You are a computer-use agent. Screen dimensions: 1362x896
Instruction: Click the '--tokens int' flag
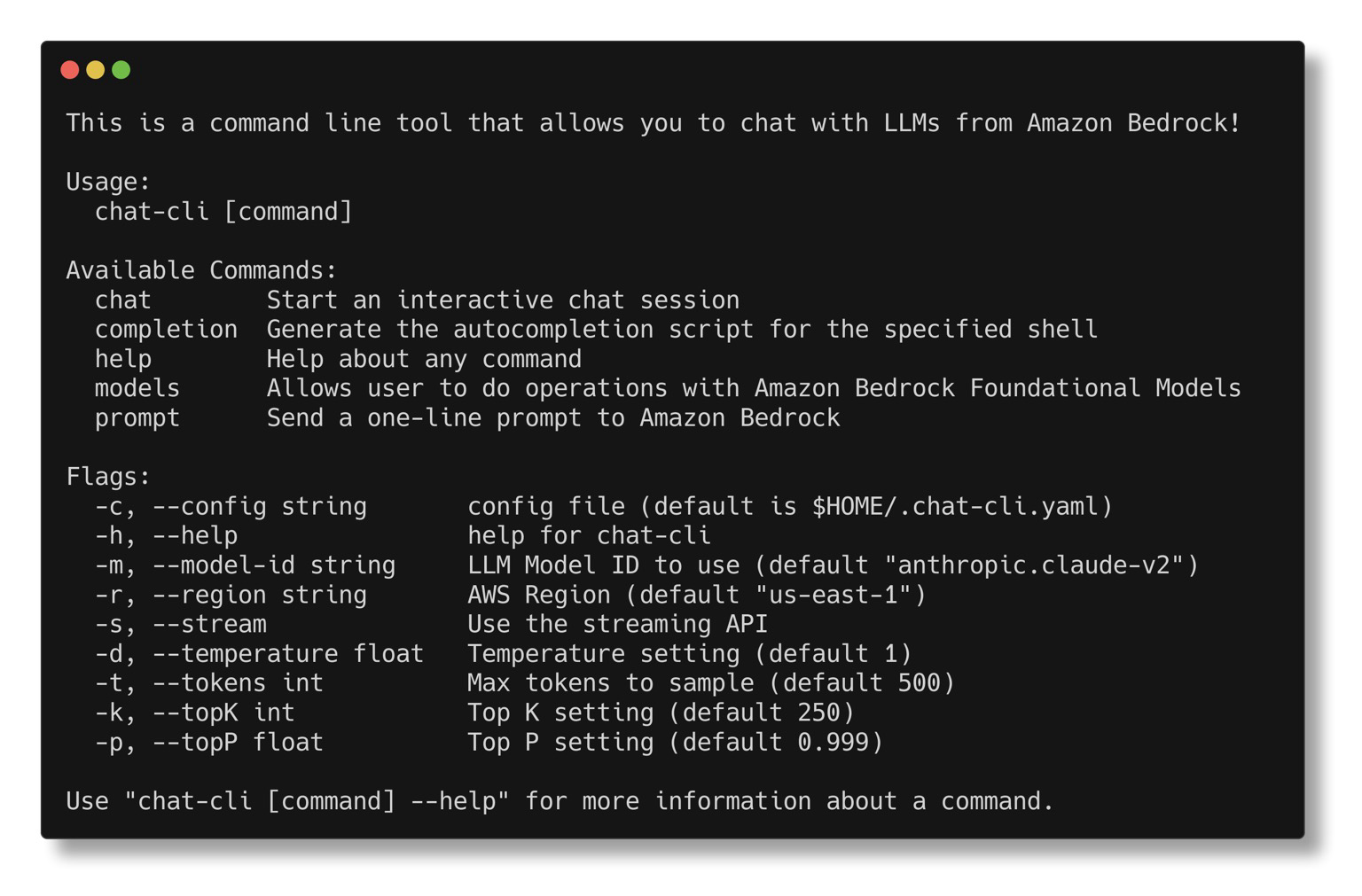point(238,683)
